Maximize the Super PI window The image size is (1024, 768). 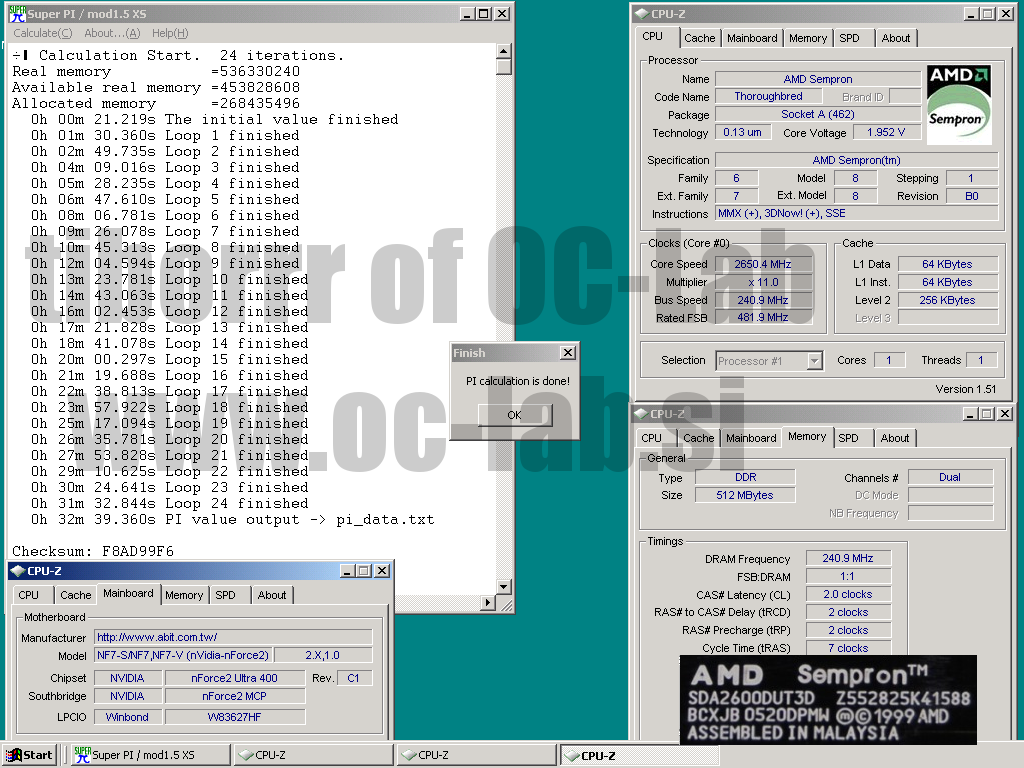tap(484, 14)
